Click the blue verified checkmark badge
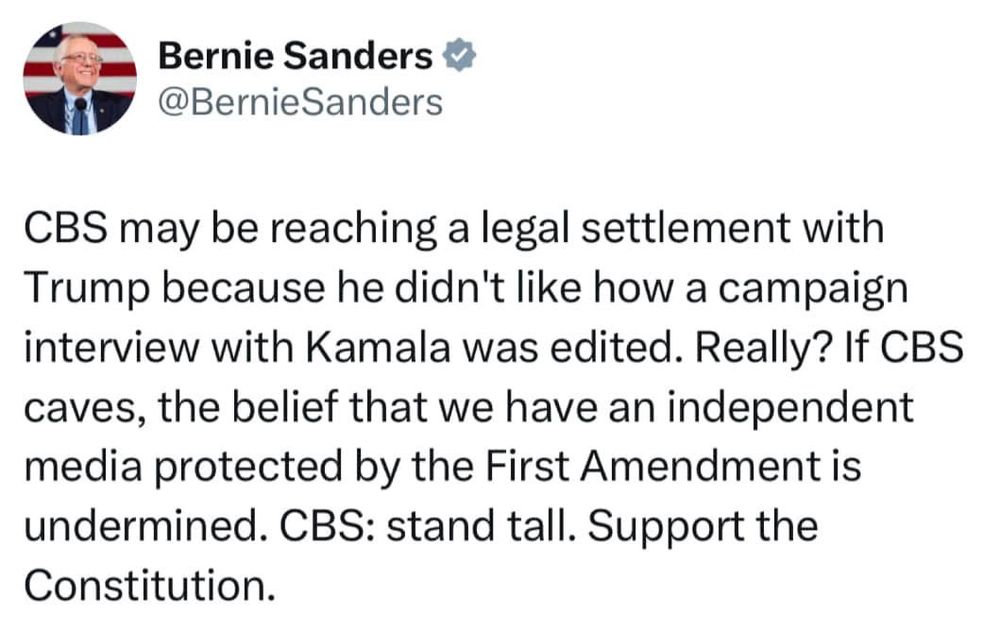1000x618 pixels. (457, 58)
